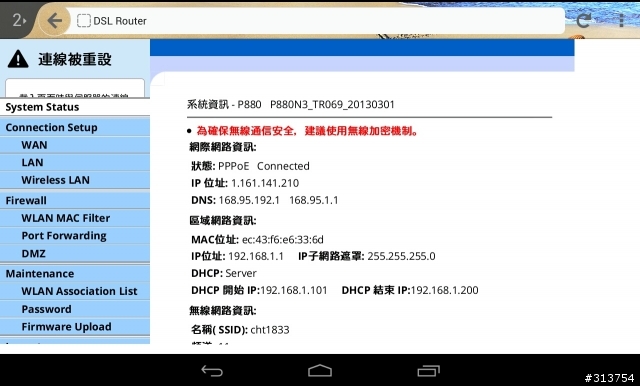Viewport: 640px width, 386px height.
Task: Click firmware version P880N3_TR069_20130301
Action: [x=332, y=104]
